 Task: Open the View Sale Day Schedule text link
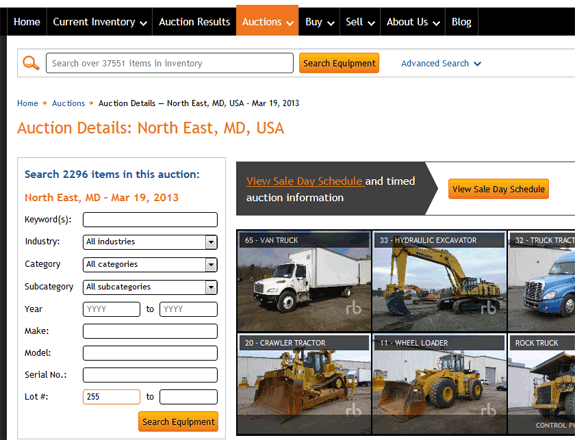point(305,181)
